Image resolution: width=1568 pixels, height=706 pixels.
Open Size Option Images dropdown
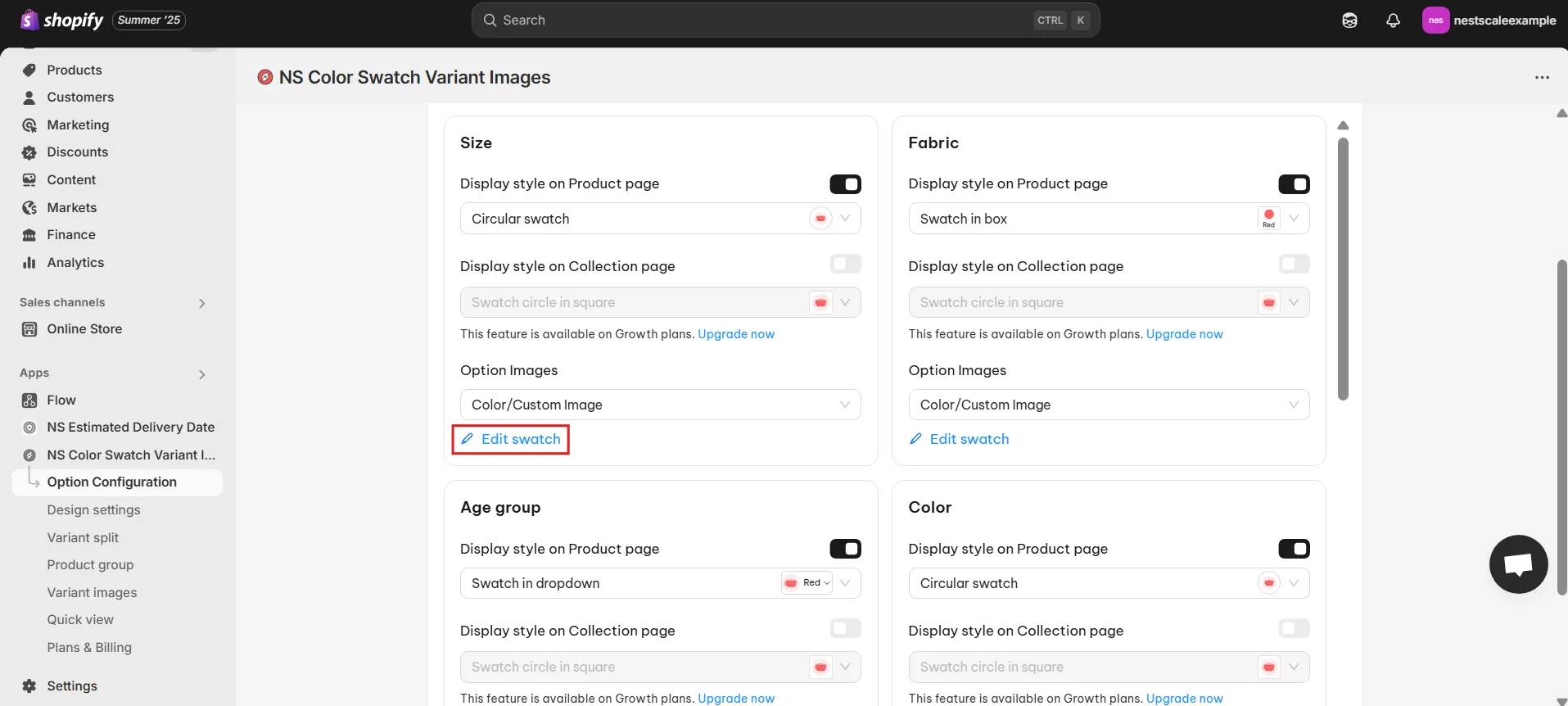coord(660,405)
